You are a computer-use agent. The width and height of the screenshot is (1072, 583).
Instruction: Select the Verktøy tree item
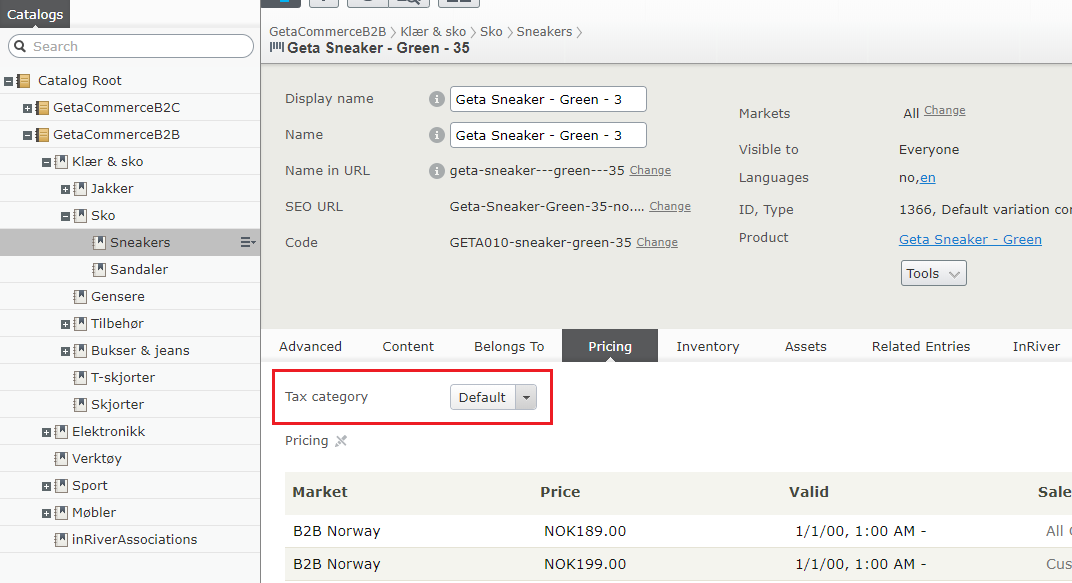point(129,459)
